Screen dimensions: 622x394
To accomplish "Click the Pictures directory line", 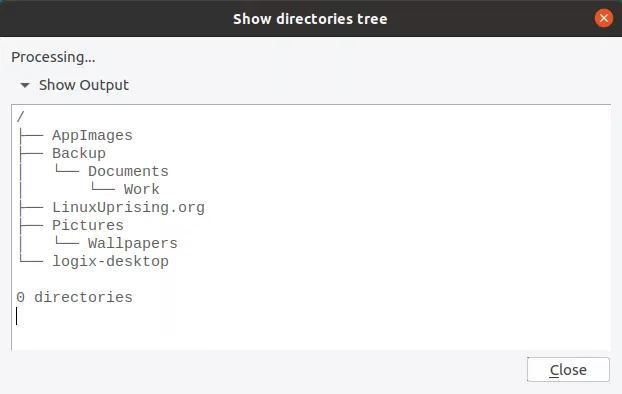I will point(88,225).
